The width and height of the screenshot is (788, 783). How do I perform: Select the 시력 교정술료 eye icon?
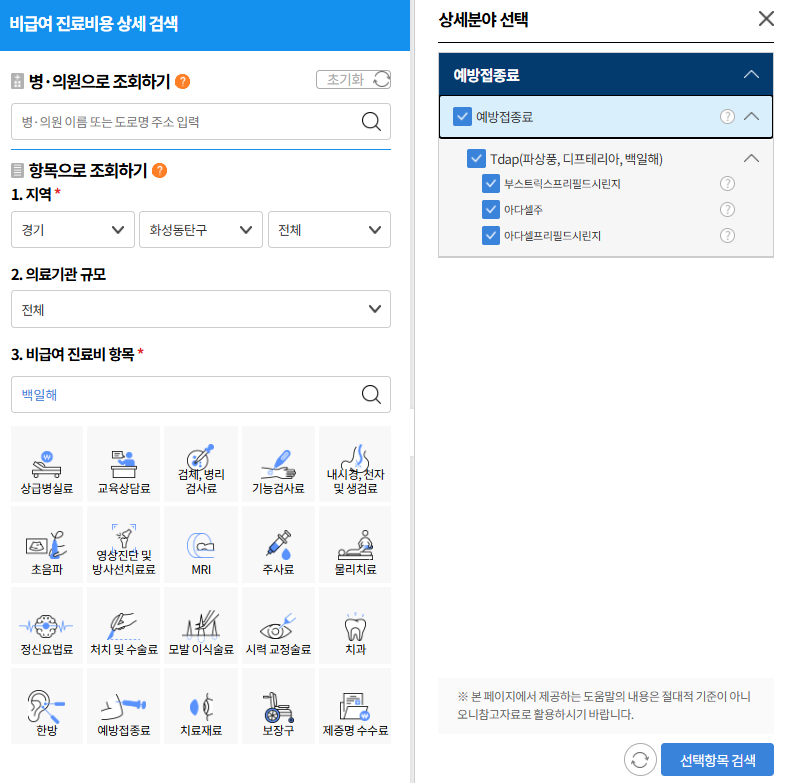278,626
